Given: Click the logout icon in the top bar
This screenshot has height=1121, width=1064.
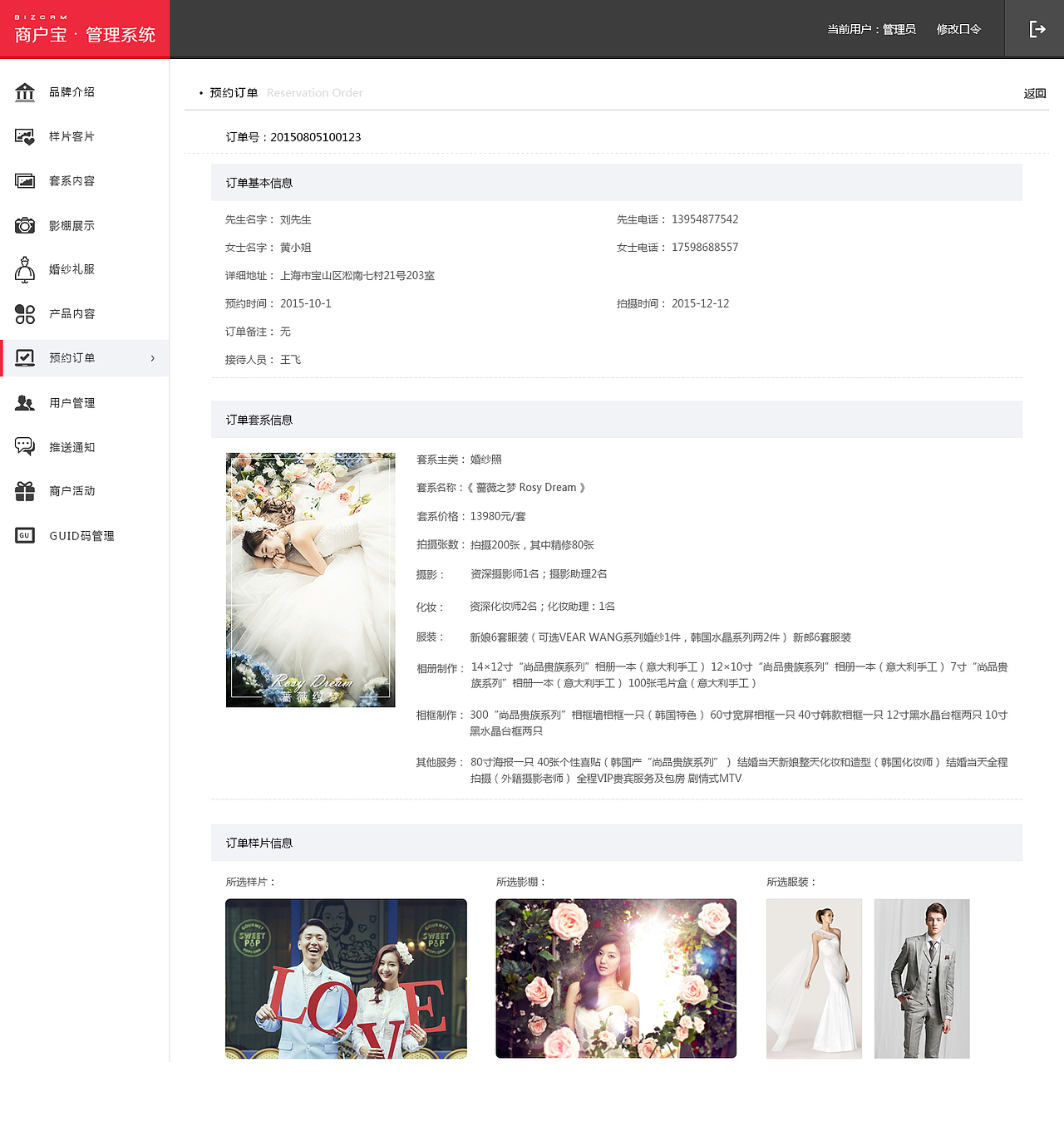Looking at the screenshot, I should coord(1037,29).
